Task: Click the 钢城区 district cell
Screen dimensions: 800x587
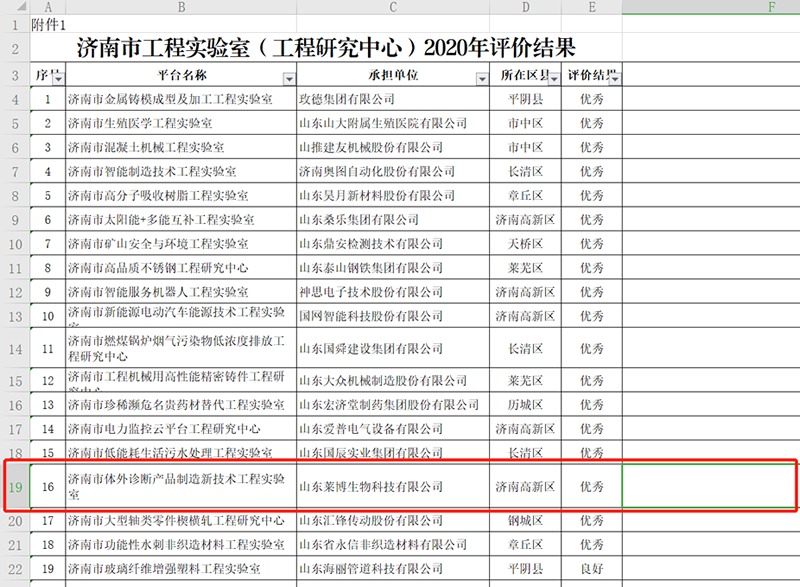Action: 526,521
